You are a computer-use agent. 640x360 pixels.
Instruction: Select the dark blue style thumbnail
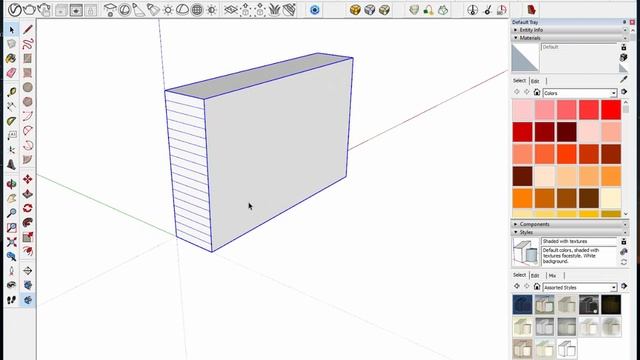(522, 304)
